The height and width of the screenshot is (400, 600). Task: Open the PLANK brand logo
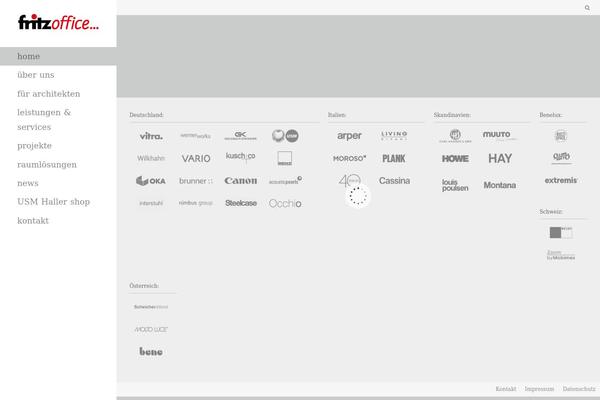(394, 158)
